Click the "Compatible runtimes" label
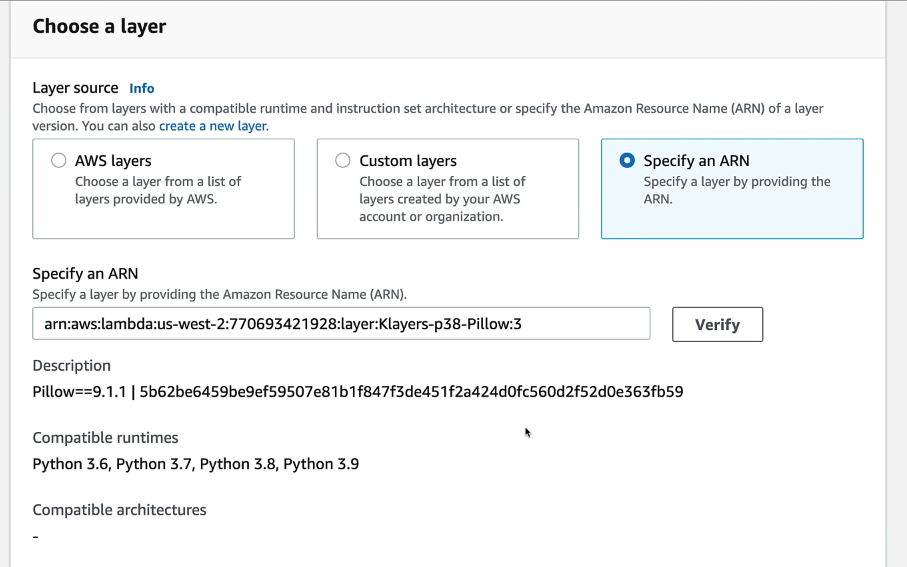907x567 pixels. [x=105, y=438]
